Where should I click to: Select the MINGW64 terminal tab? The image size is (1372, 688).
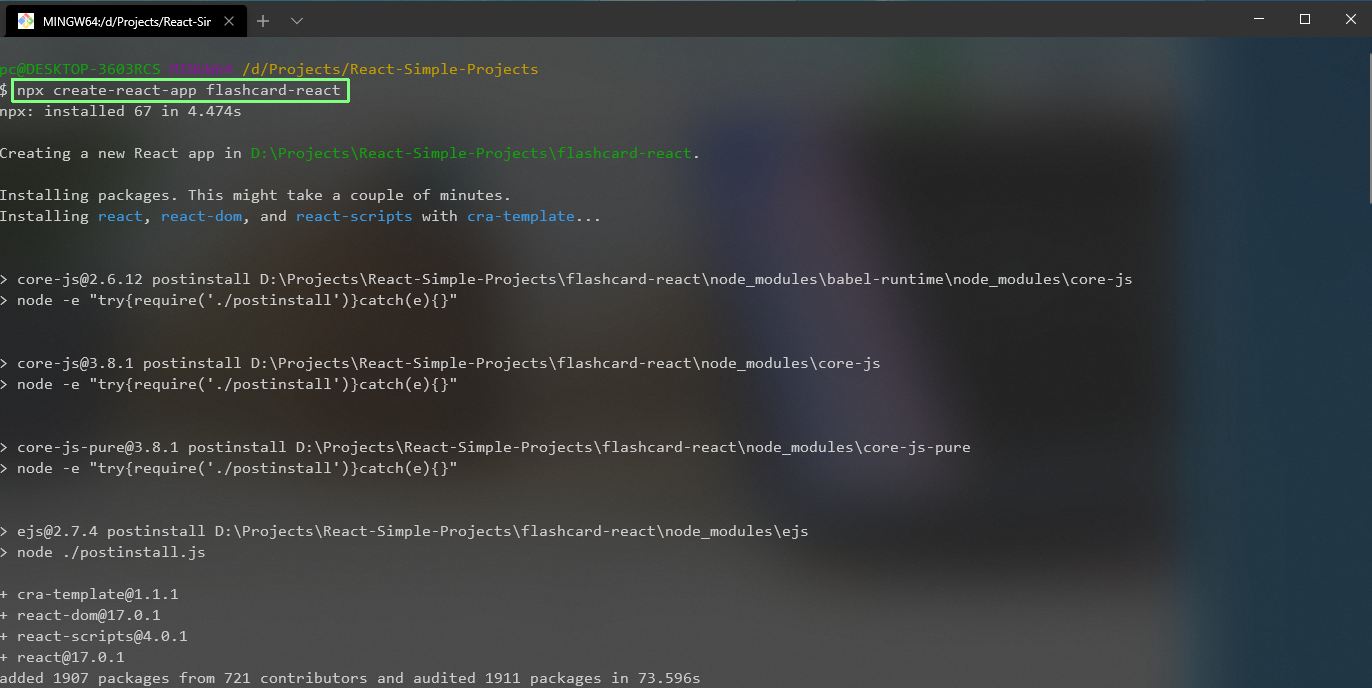(125, 20)
